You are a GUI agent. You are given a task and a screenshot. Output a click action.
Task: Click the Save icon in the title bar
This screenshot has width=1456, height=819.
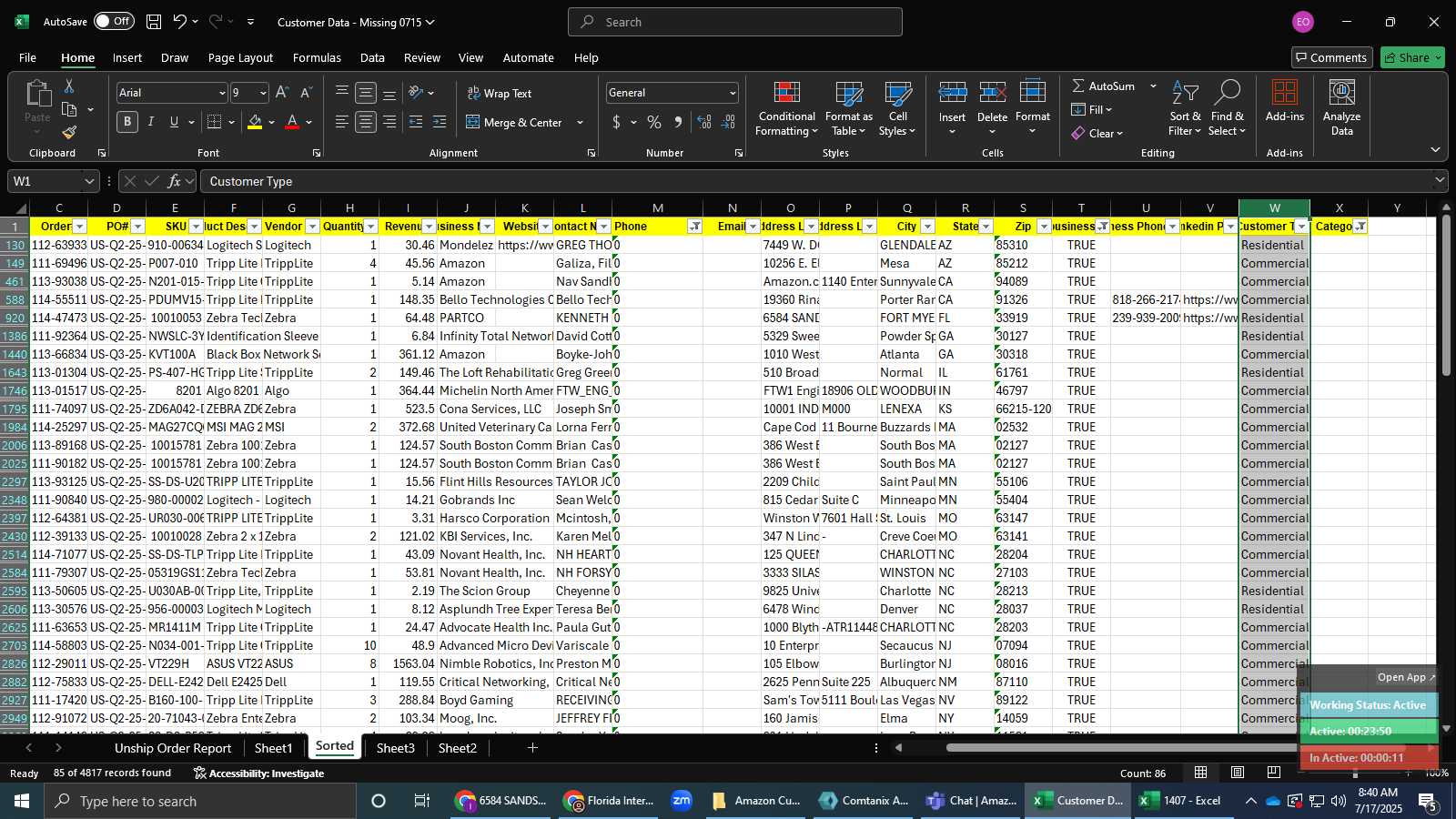154,22
